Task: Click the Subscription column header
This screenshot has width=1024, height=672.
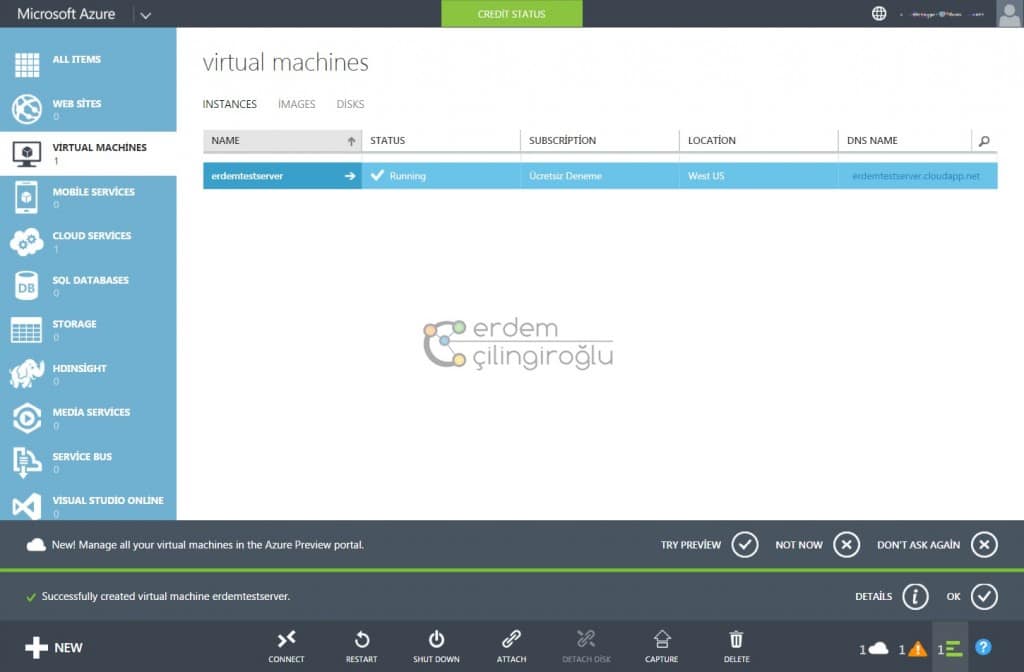Action: [600, 140]
